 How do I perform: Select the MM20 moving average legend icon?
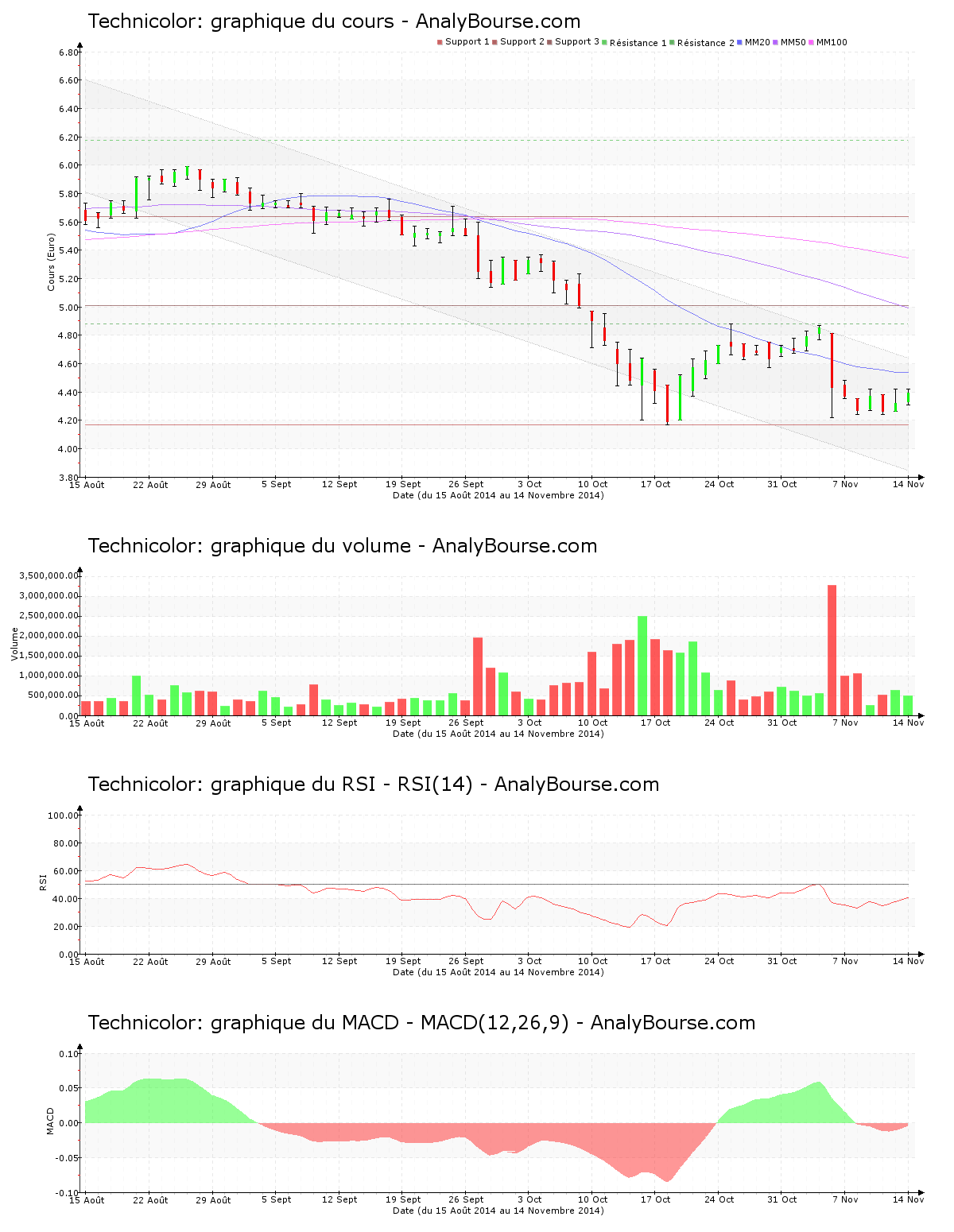coord(739,40)
